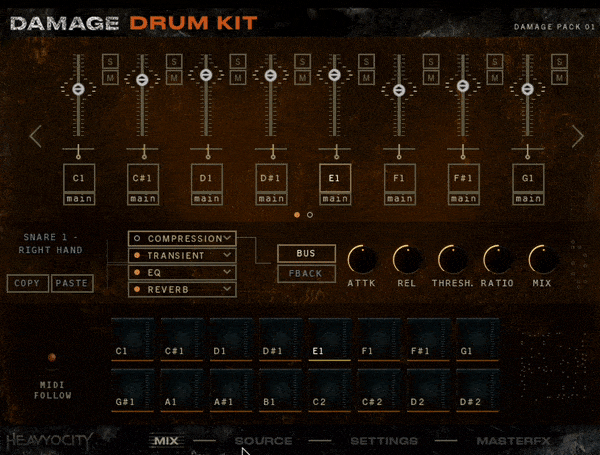The width and height of the screenshot is (600, 455).
Task: Trigger the E1 drum pad
Action: click(329, 339)
